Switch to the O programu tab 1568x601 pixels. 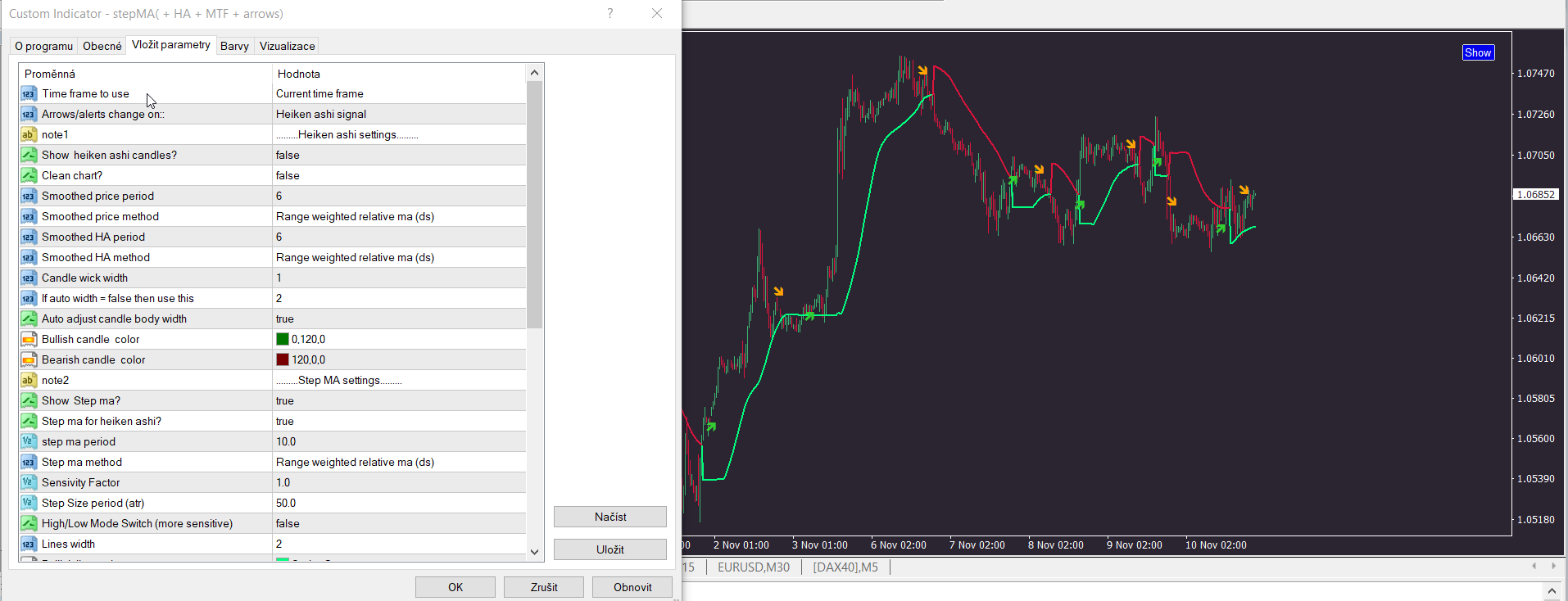tap(44, 46)
